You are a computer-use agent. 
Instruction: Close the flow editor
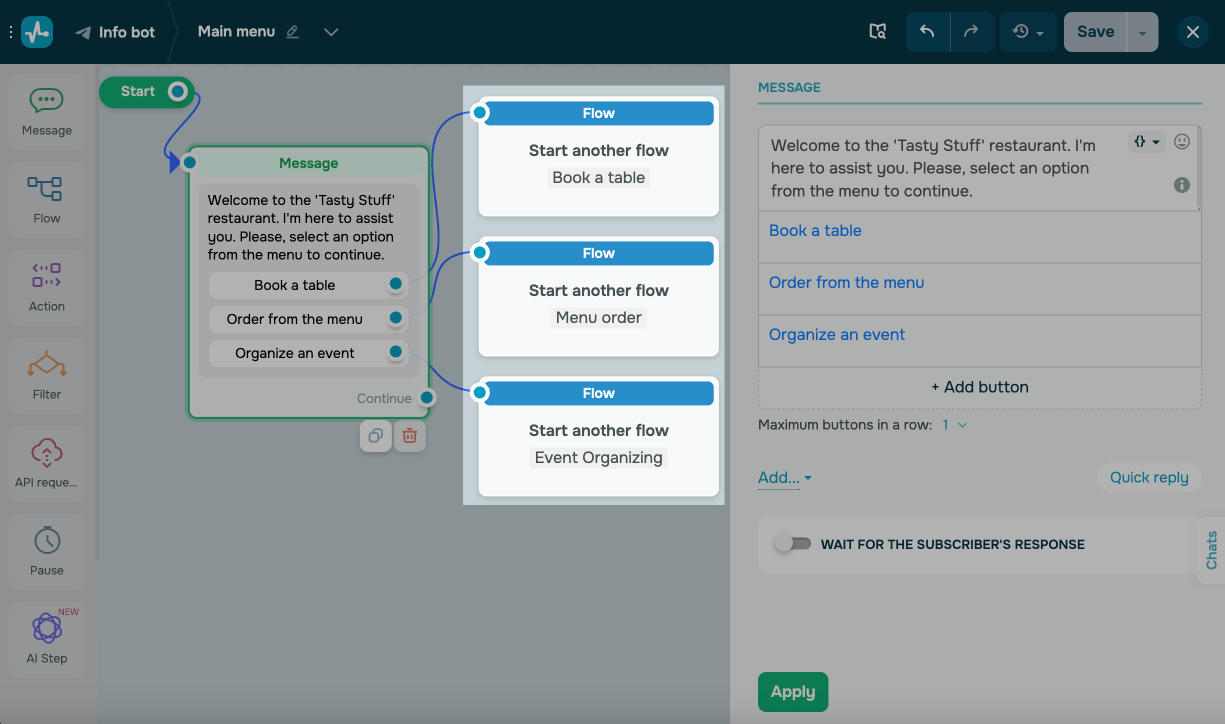point(1192,32)
